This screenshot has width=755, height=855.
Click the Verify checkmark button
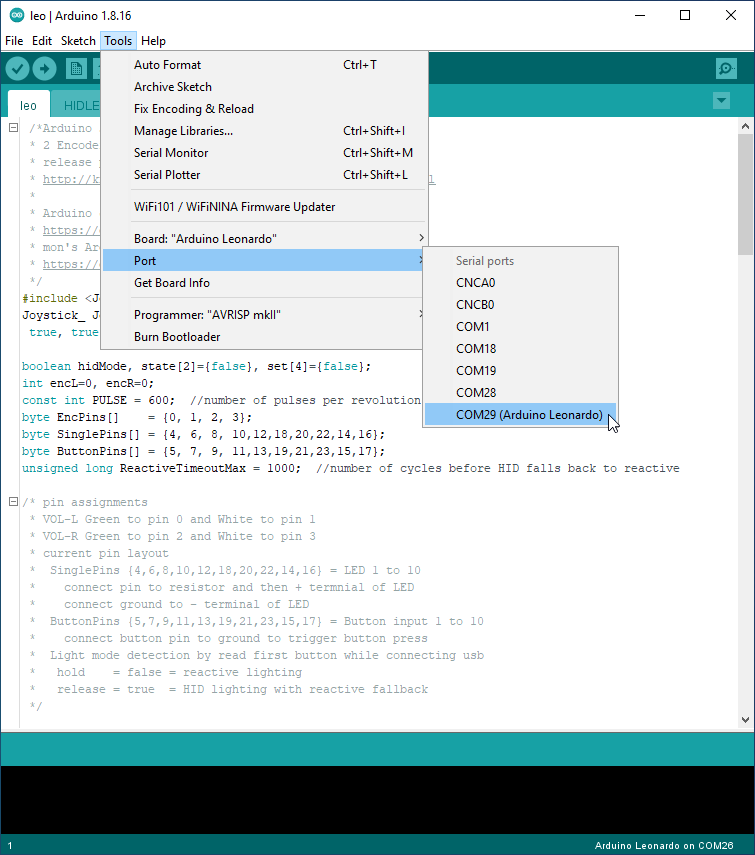click(17, 69)
